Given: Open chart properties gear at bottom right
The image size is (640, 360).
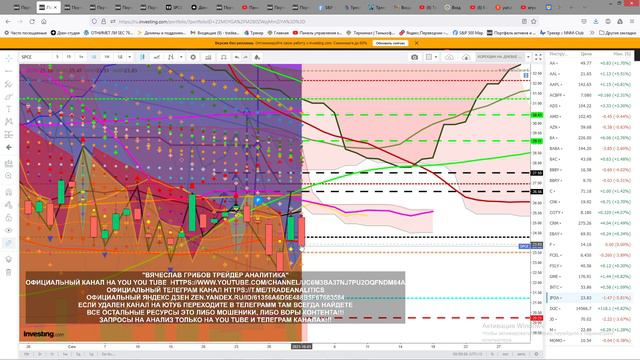Looking at the screenshot, I should pos(536,354).
